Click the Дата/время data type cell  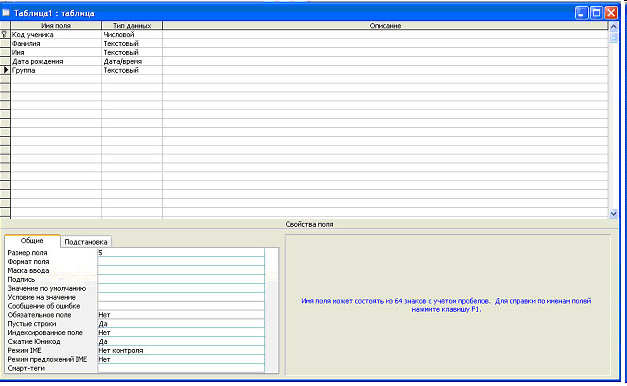132,61
